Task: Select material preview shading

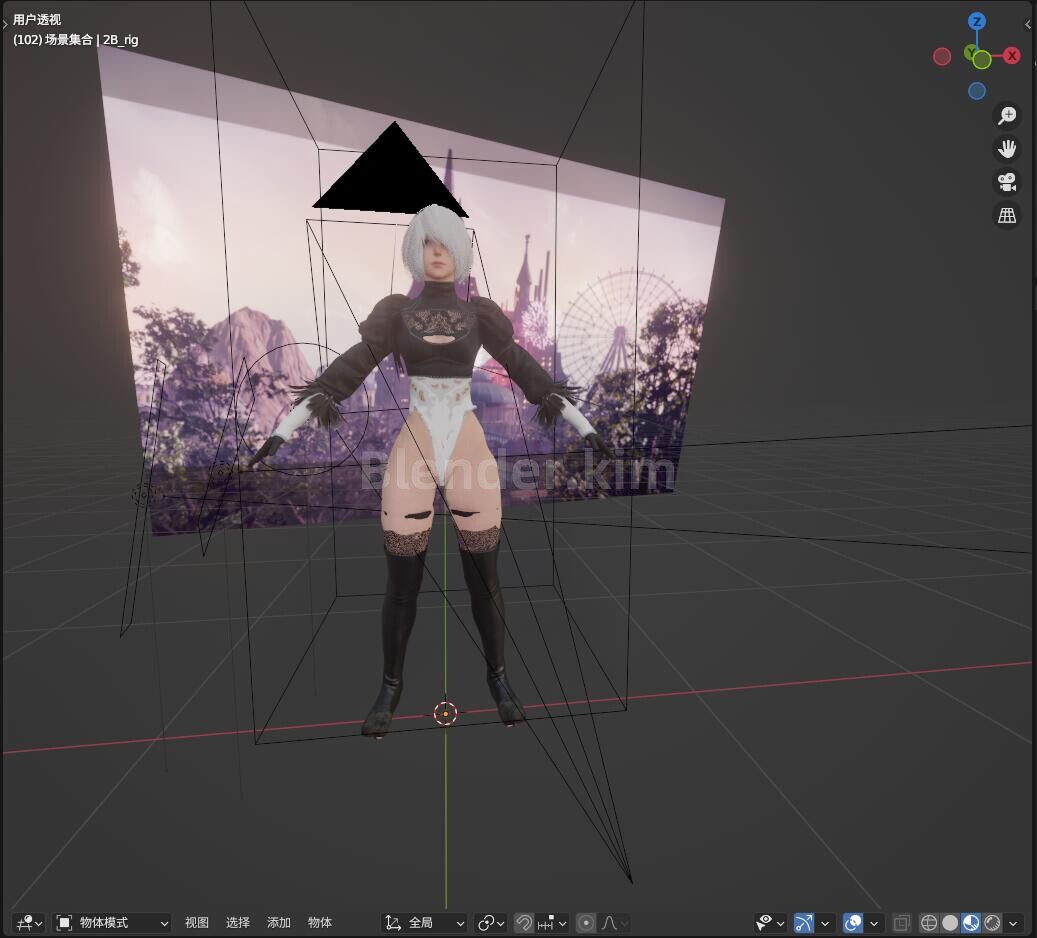Action: [971, 923]
